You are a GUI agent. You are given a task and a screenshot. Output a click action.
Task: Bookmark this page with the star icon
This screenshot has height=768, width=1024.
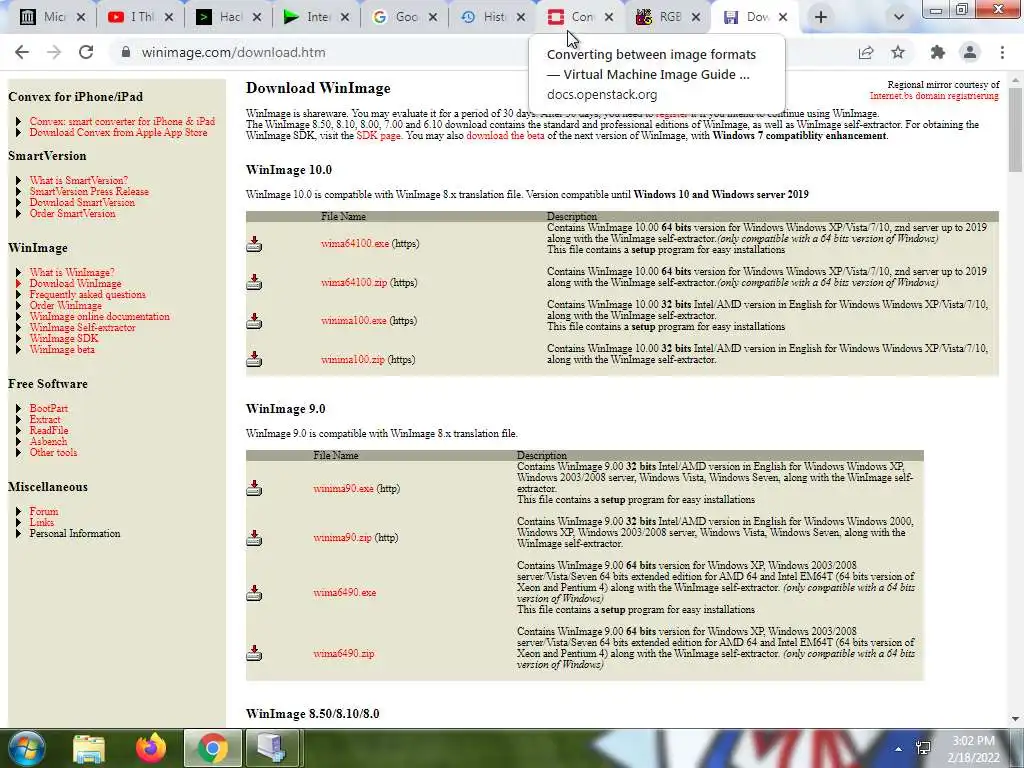tap(898, 52)
